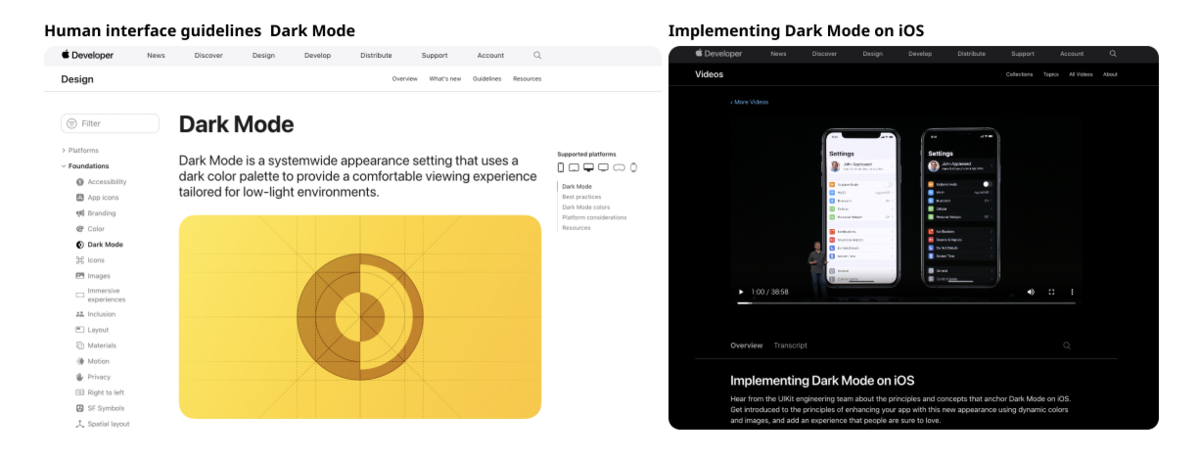Screen dimensions: 1200x459
Task: Open search icon in dark page navigation bar
Action: 1113,53
